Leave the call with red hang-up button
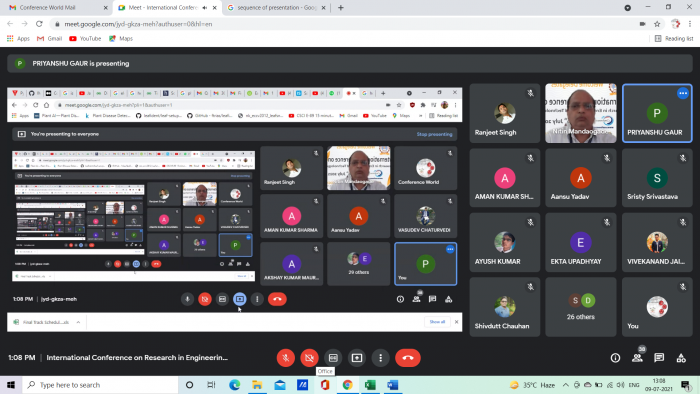The image size is (700, 394). pyautogui.click(x=408, y=358)
